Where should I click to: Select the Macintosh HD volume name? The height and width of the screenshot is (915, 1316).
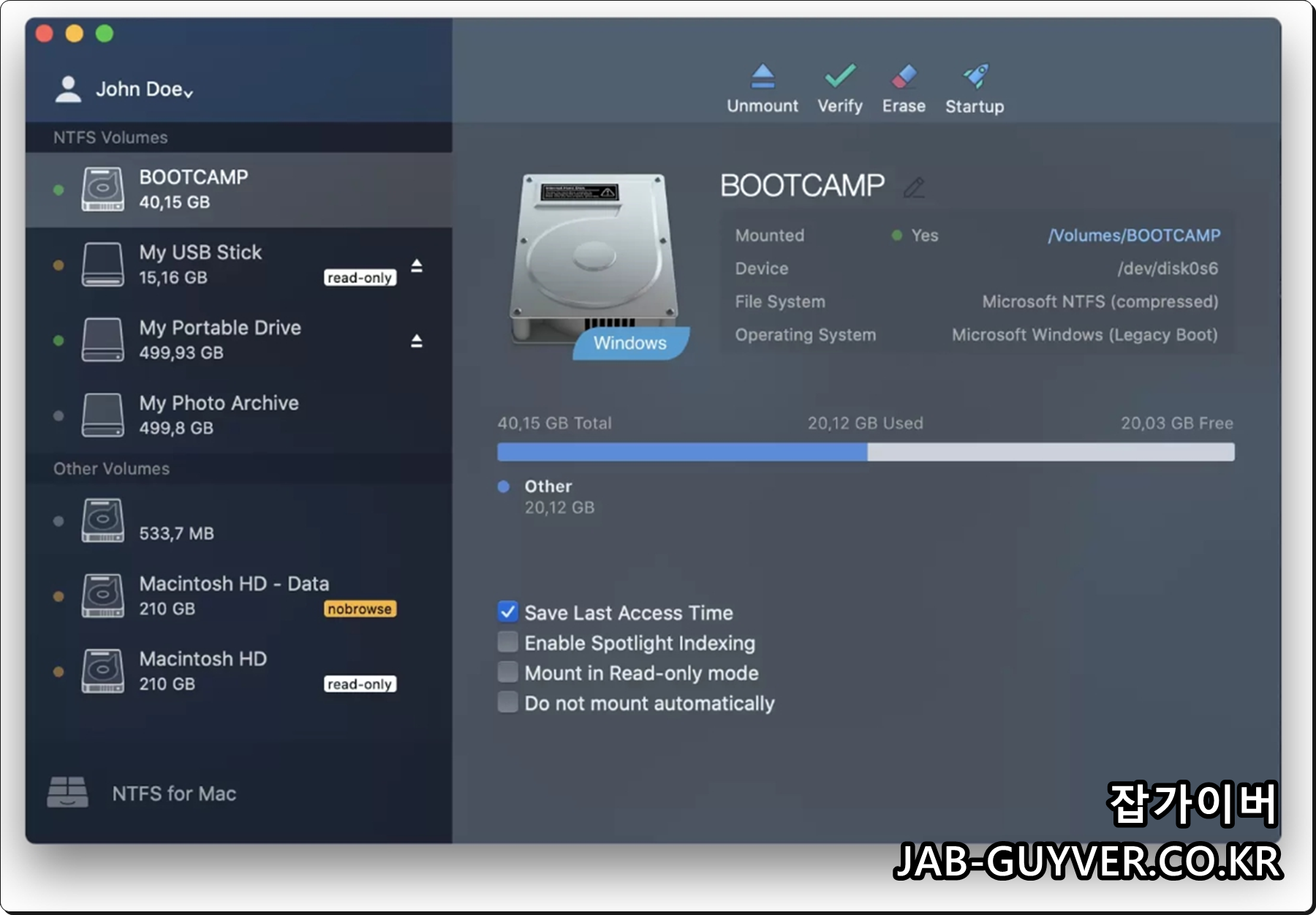(203, 659)
